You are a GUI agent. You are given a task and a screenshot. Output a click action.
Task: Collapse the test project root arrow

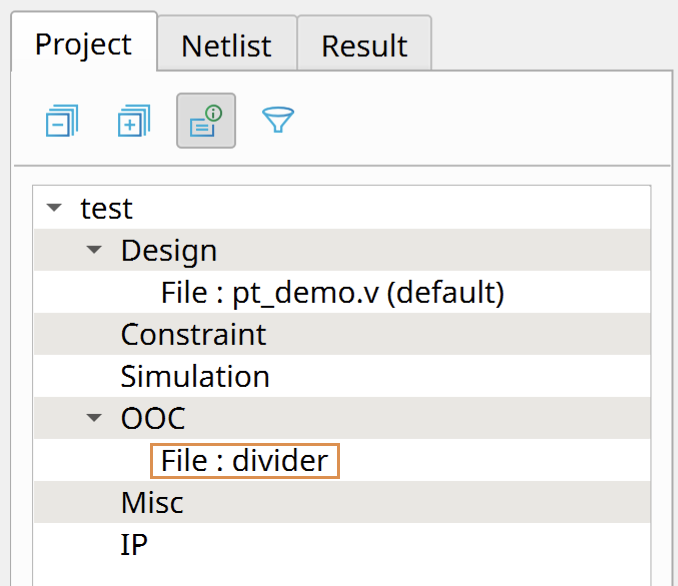coord(55,209)
